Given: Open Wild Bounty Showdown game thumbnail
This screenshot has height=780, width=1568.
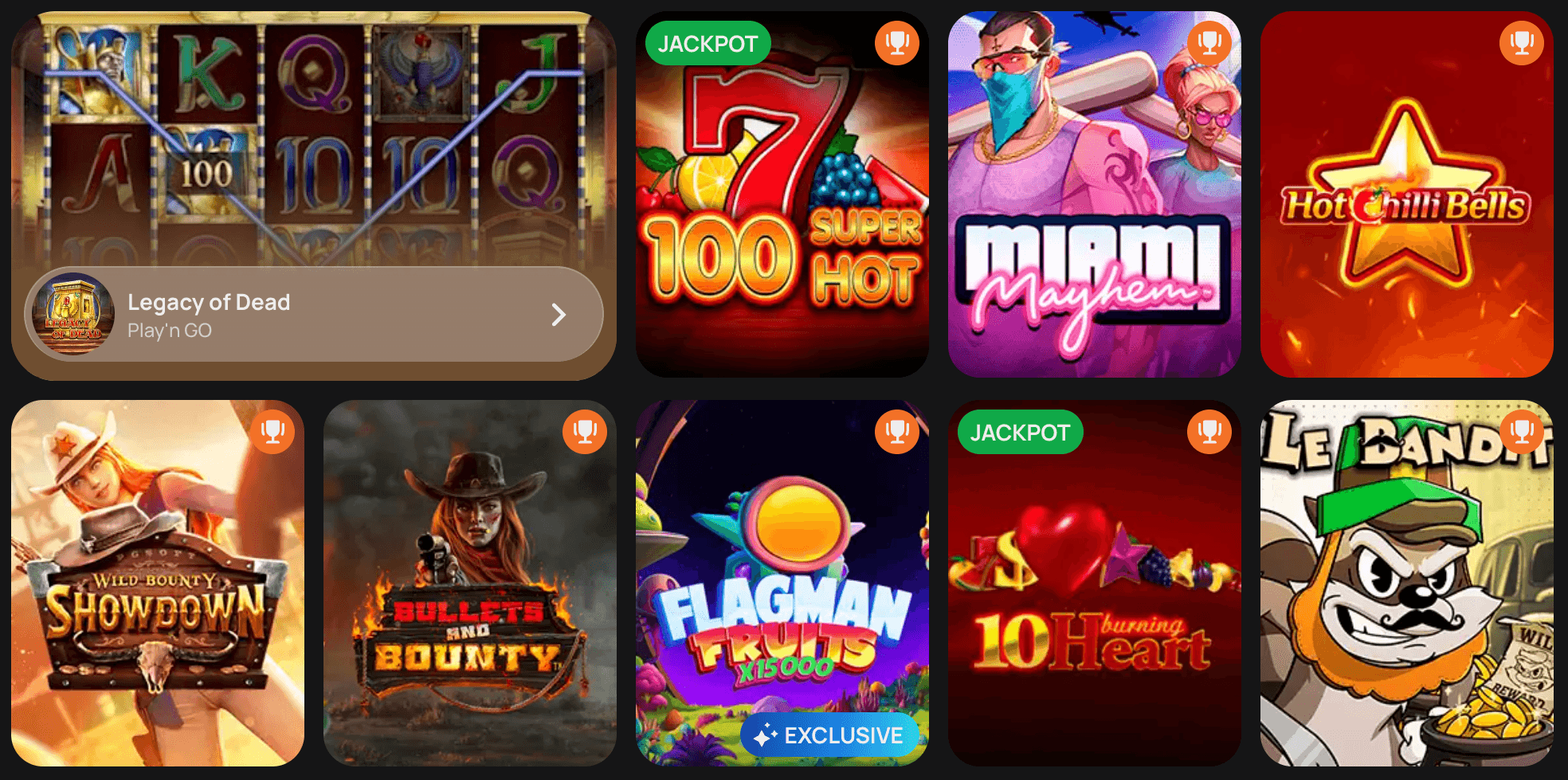Looking at the screenshot, I should click(x=158, y=583).
